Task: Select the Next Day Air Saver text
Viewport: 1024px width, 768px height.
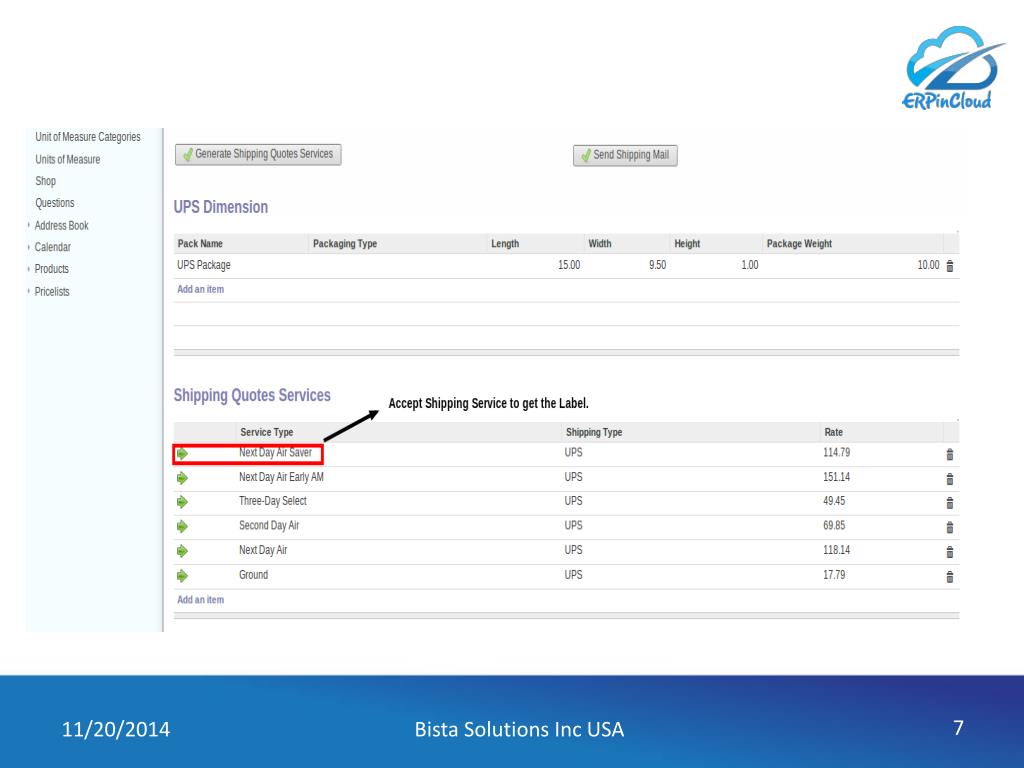Action: pyautogui.click(x=276, y=453)
